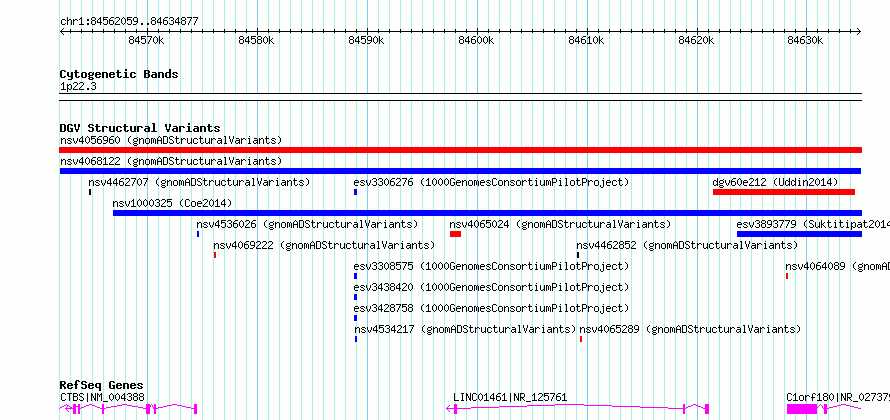Click the nsv4534217 variant label

(465, 329)
